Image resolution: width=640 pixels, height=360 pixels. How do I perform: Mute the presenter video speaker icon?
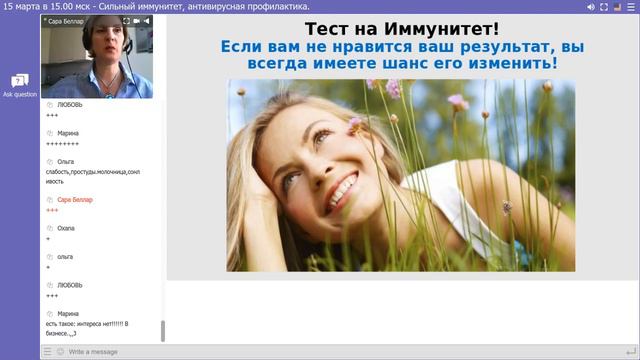(x=147, y=21)
